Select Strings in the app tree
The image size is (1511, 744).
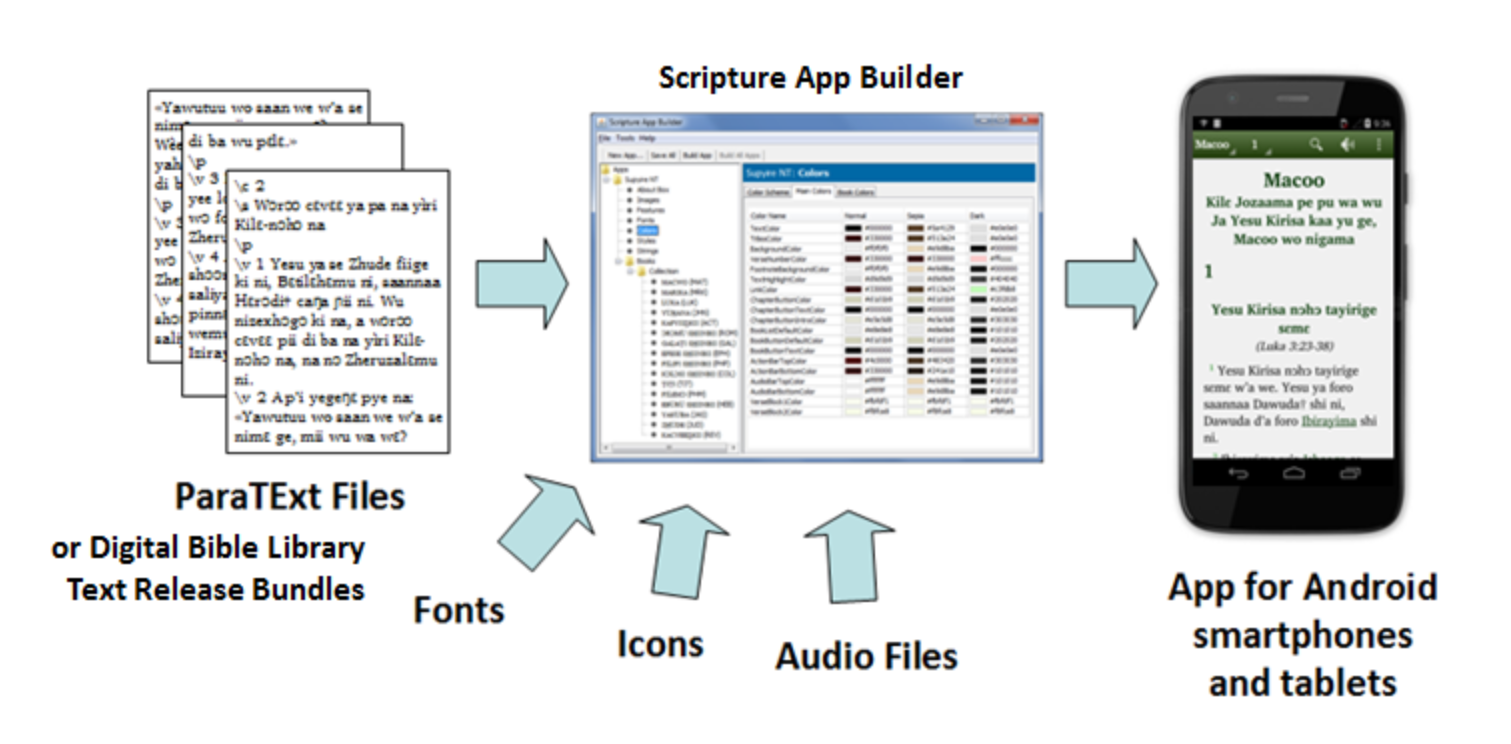pos(647,251)
